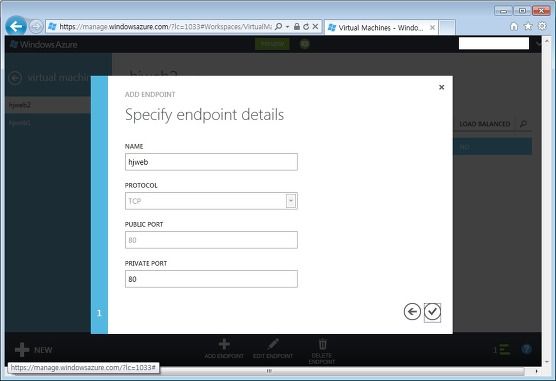
Task: Click the LOAD BALANCED column header
Action: 485,124
